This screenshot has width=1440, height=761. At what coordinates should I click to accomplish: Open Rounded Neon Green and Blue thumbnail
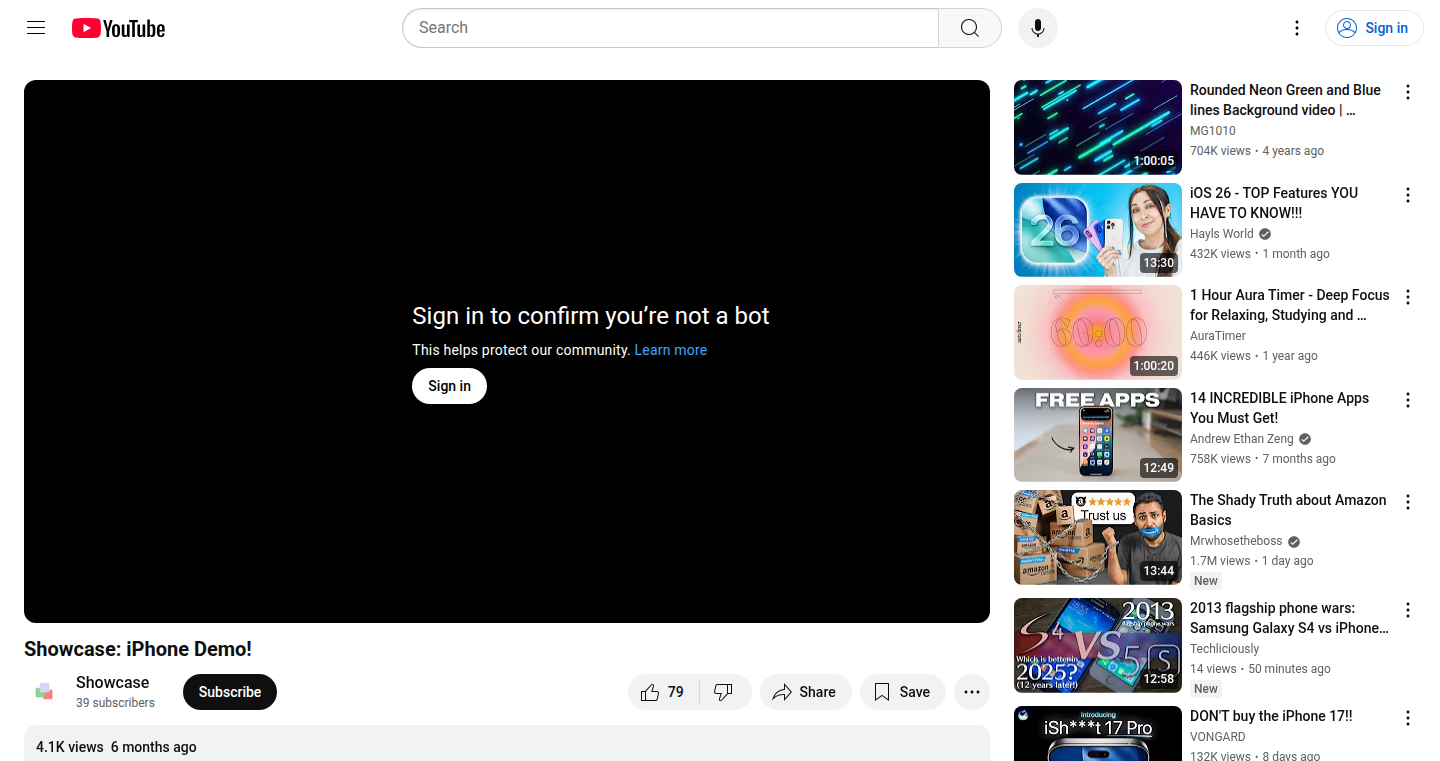[x=1098, y=127]
